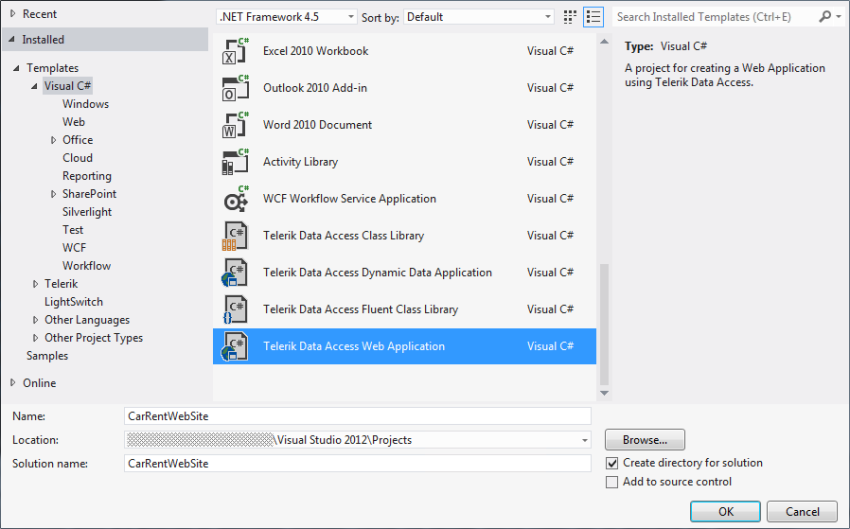Click the template list vertical scrollbar thumb
Image resolution: width=850 pixels, height=529 pixels.
tap(604, 324)
